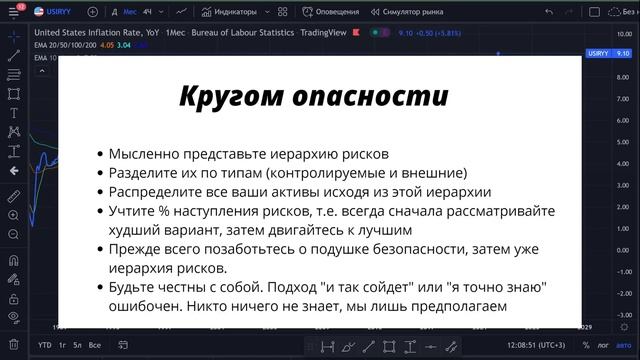
Task: Select the trend line tool
Action: click(14, 56)
